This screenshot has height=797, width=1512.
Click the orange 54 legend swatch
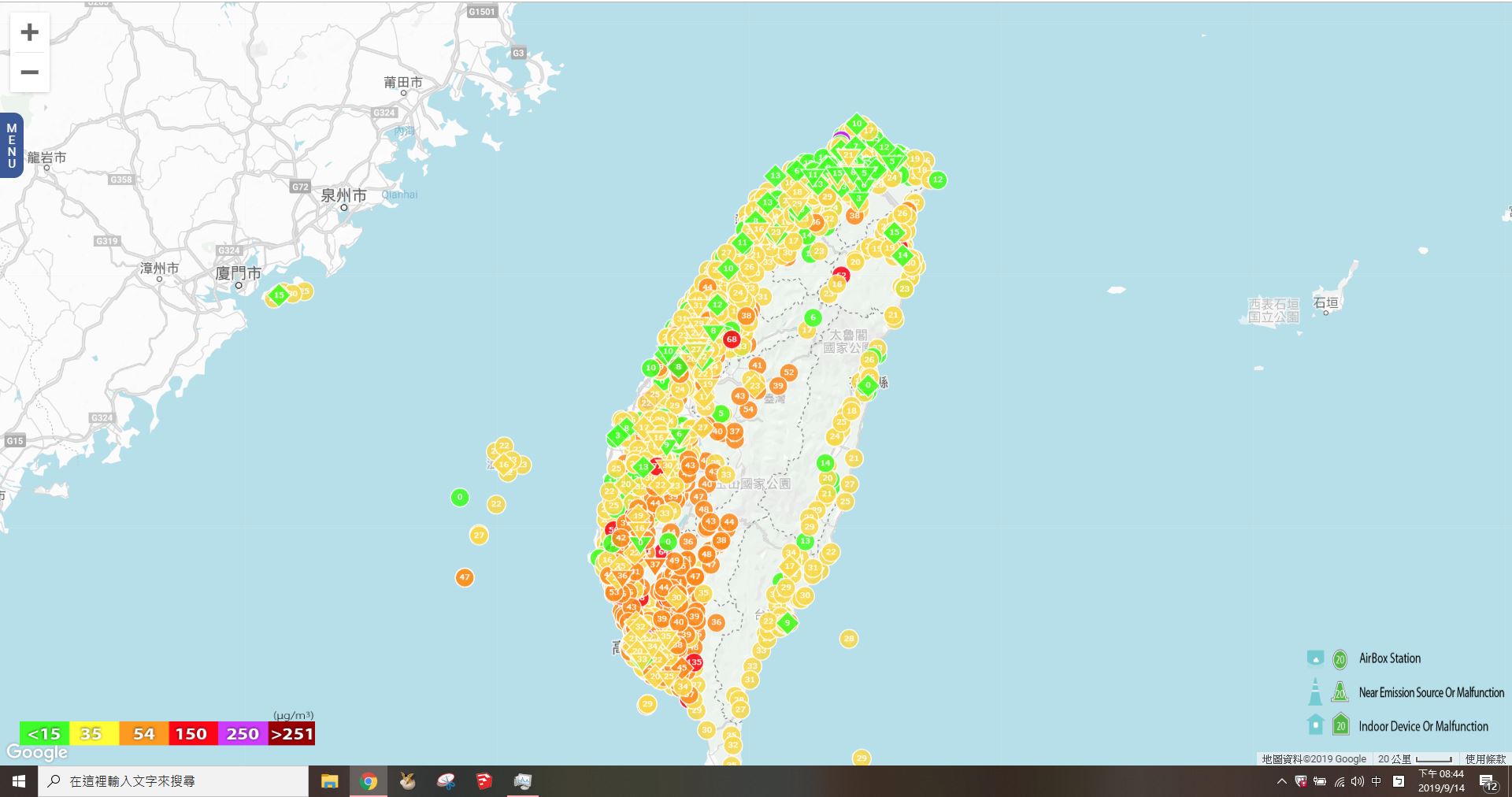[143, 734]
